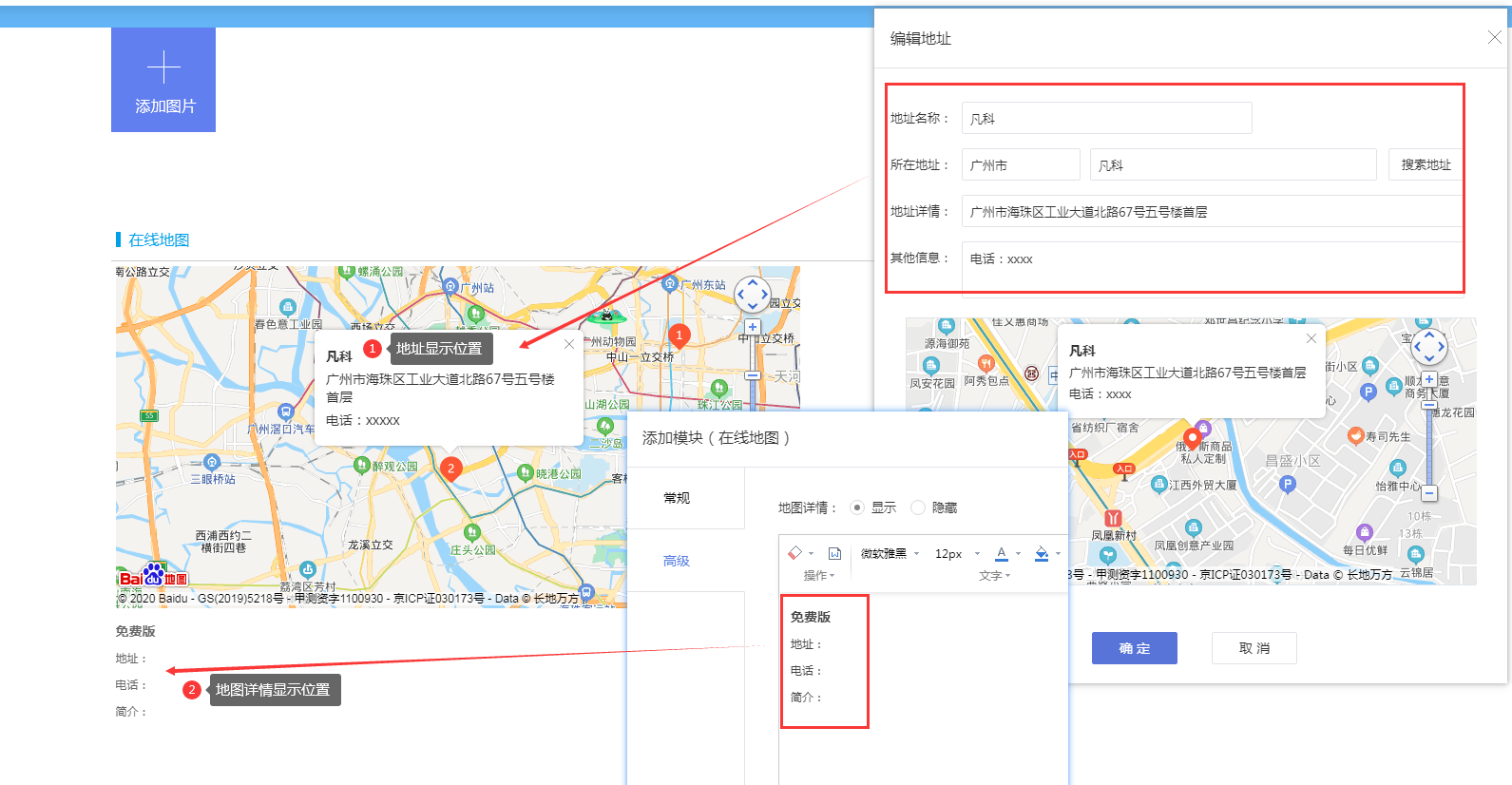Click the background fill paint bucket icon
1512x785 pixels.
tap(1042, 553)
